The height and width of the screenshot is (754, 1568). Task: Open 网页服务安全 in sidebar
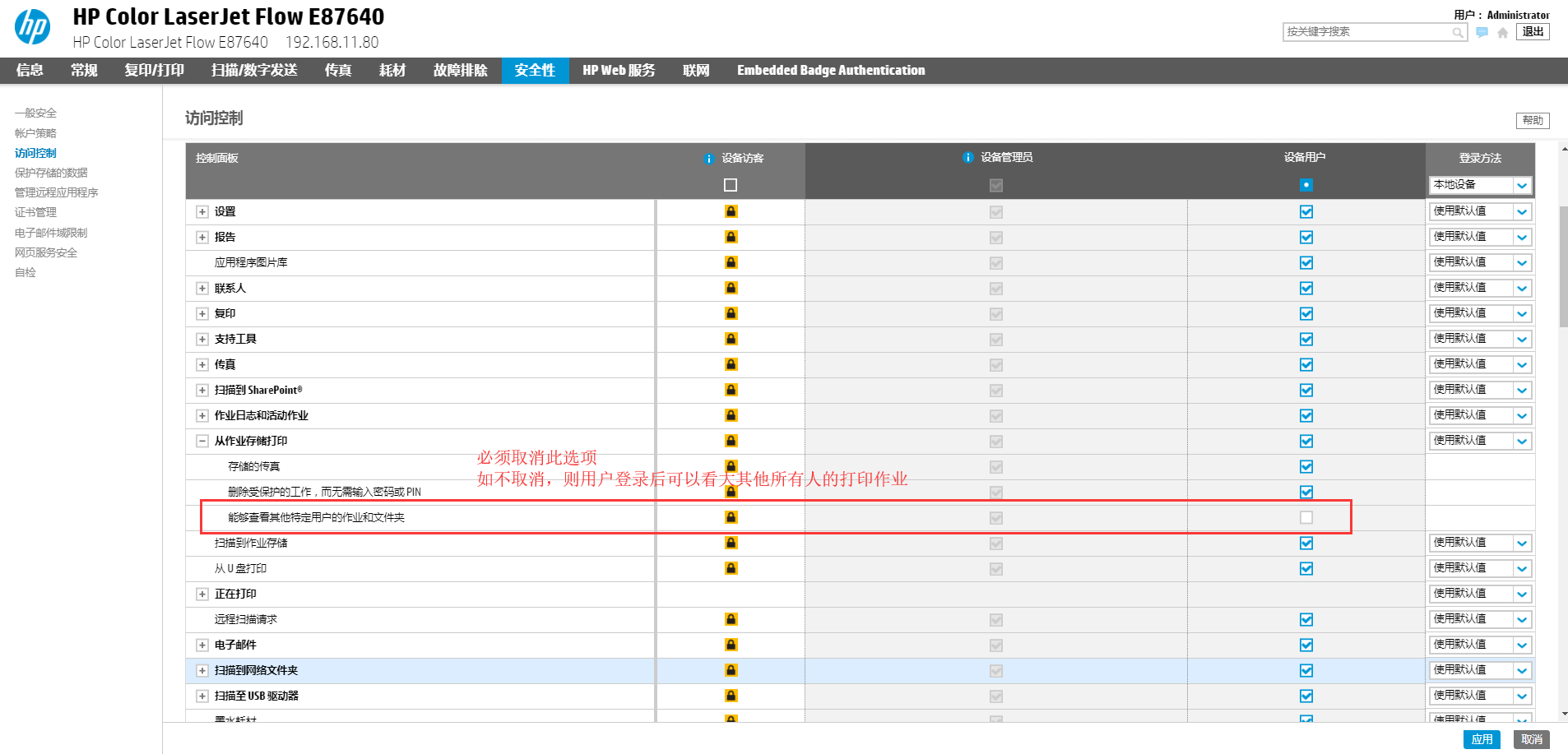tap(46, 252)
